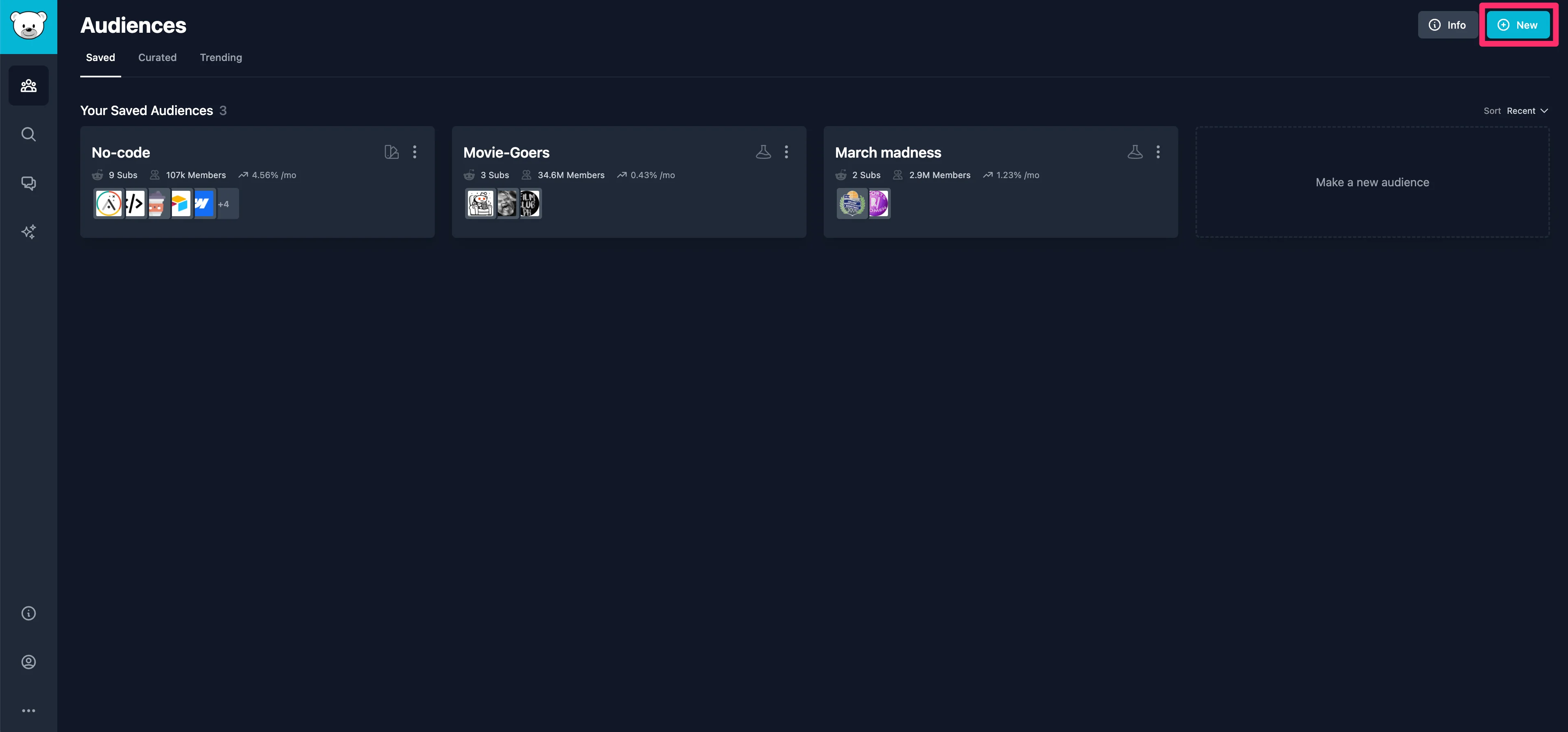The height and width of the screenshot is (732, 1568).
Task: Open the search sidebar icon
Action: pos(29,134)
